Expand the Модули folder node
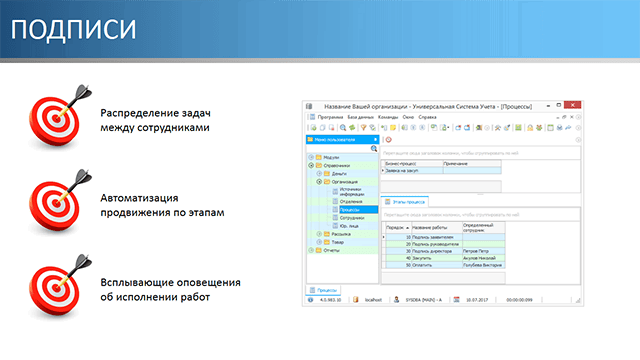This screenshot has width=640, height=360. [x=311, y=157]
